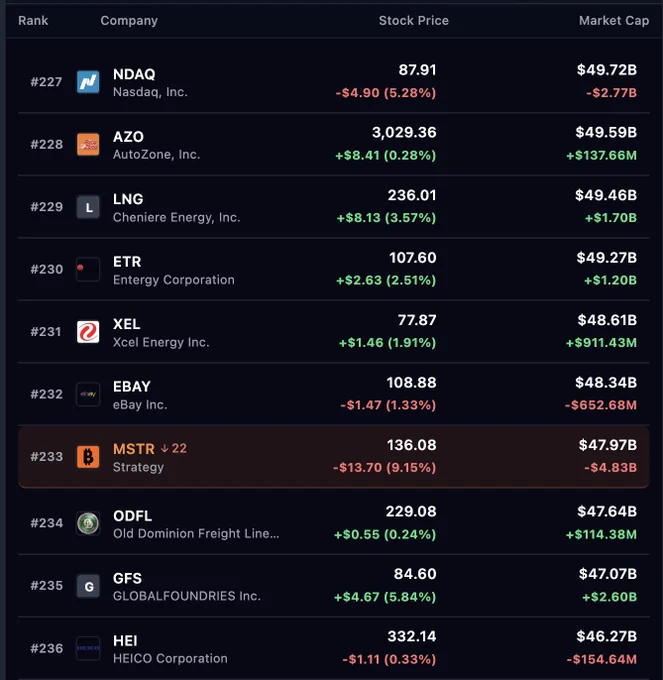This screenshot has height=680, width=663.
Task: Click rank #232 cell
Action: click(46, 394)
